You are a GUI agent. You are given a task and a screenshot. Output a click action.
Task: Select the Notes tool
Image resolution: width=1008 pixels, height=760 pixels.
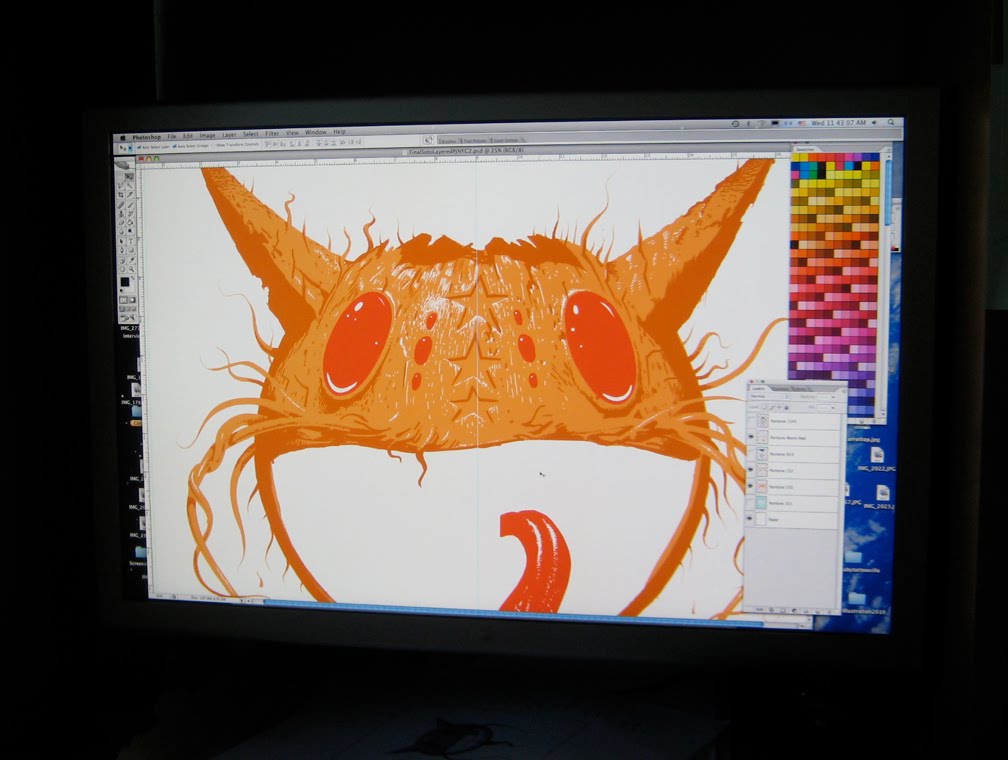121,260
